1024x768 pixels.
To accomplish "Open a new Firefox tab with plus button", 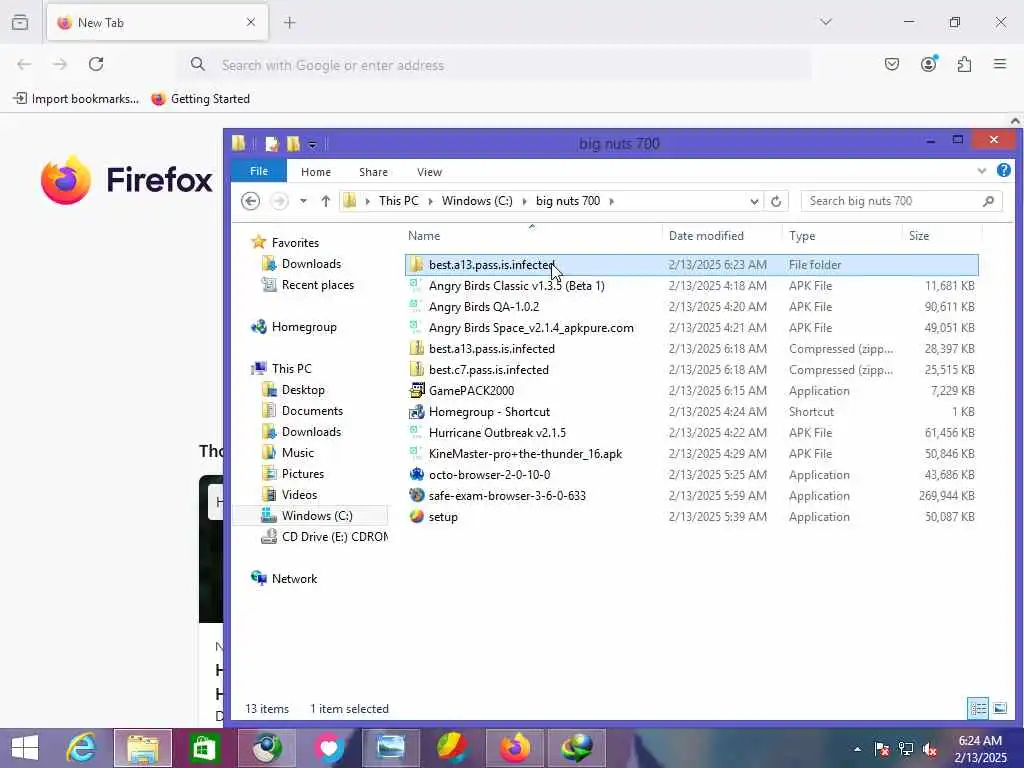I will point(290,22).
